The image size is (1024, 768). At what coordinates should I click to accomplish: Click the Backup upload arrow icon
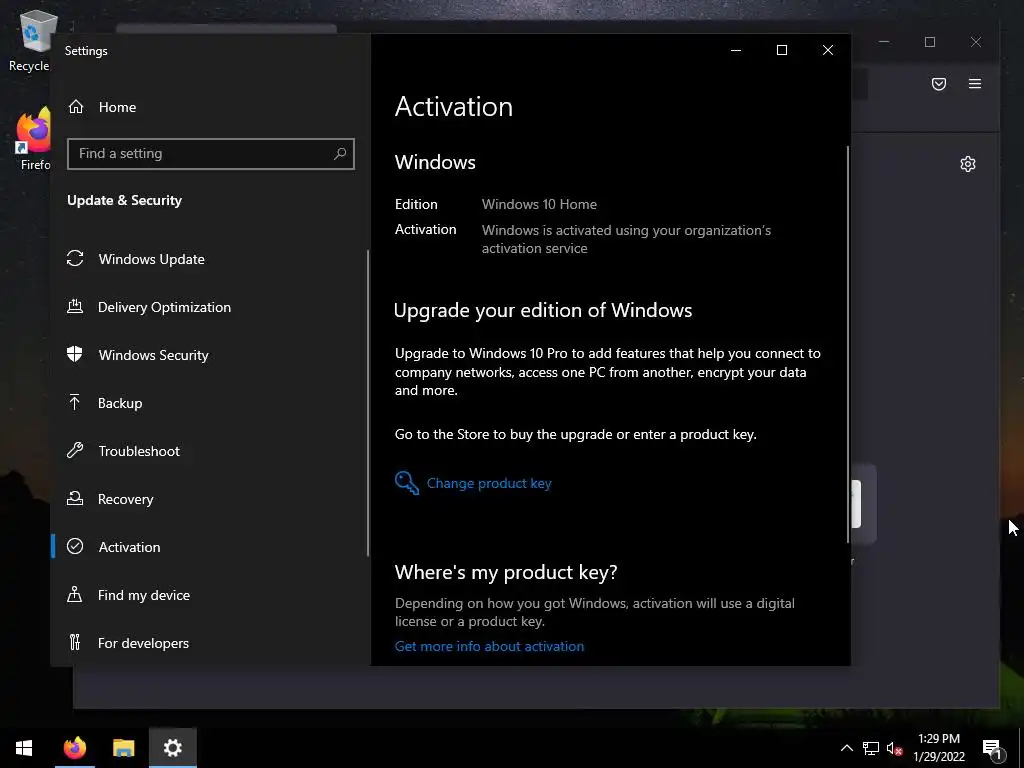point(74,402)
